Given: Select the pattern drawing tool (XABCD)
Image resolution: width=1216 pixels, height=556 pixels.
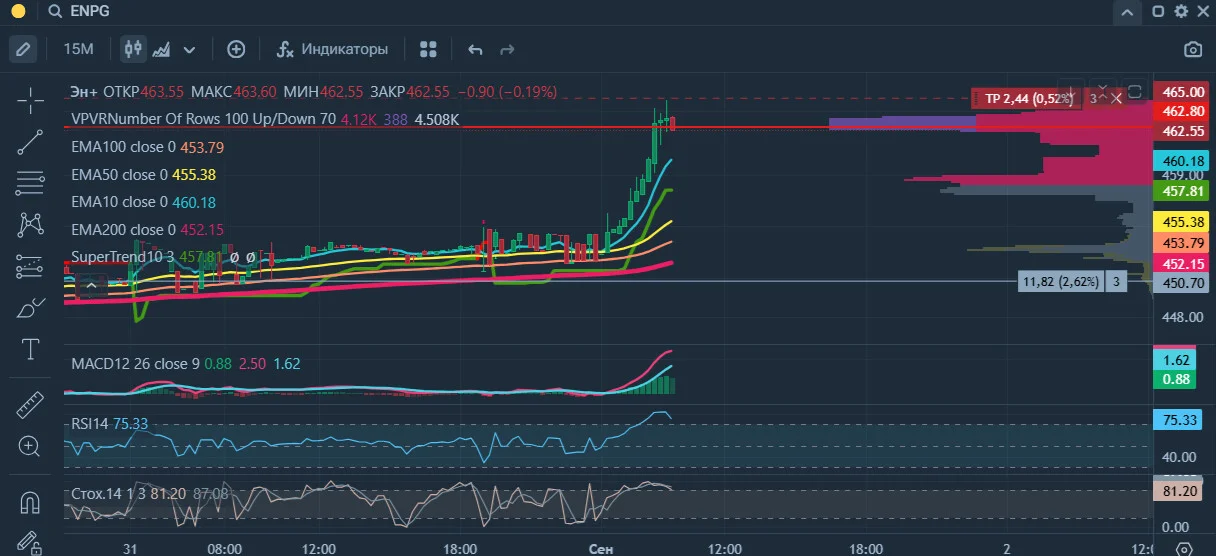Looking at the screenshot, I should 31,225.
